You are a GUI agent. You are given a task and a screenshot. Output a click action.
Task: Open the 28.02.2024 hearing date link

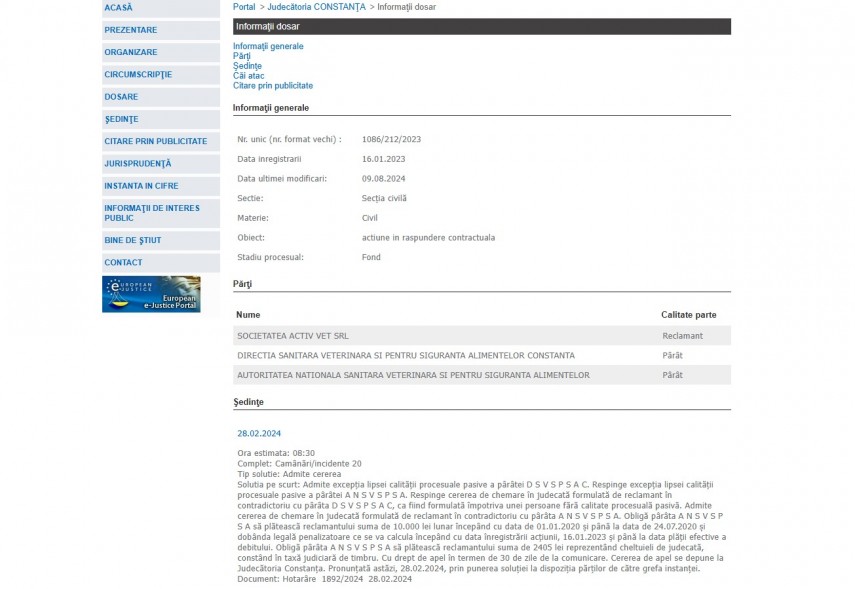(259, 433)
